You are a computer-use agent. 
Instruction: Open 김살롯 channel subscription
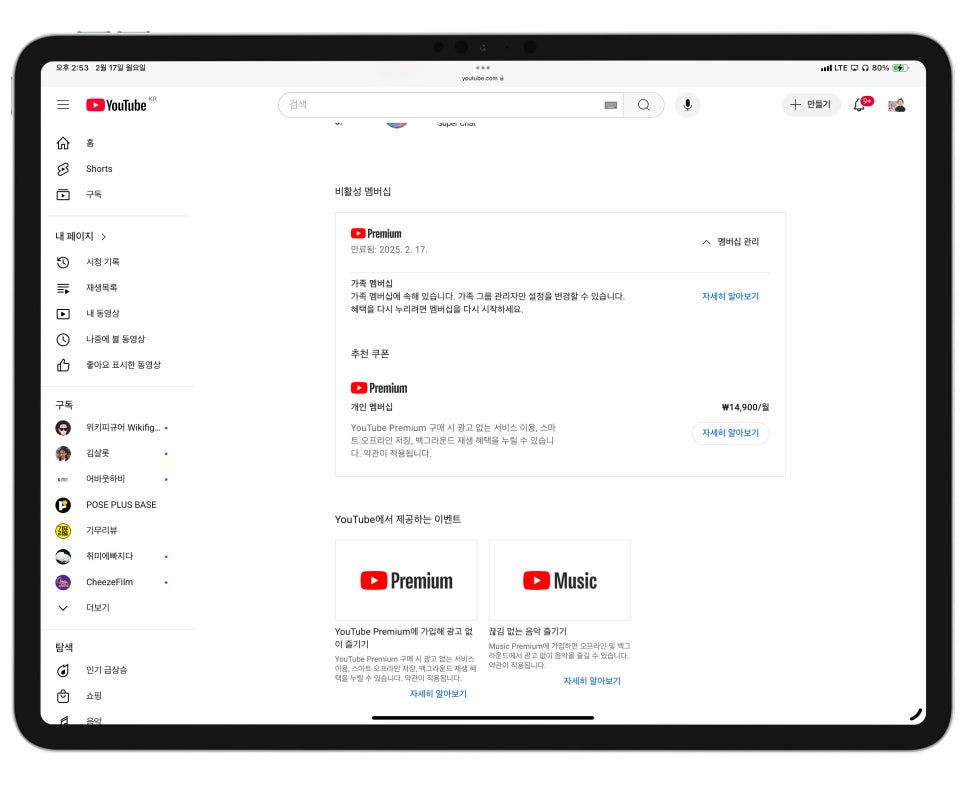click(97, 454)
